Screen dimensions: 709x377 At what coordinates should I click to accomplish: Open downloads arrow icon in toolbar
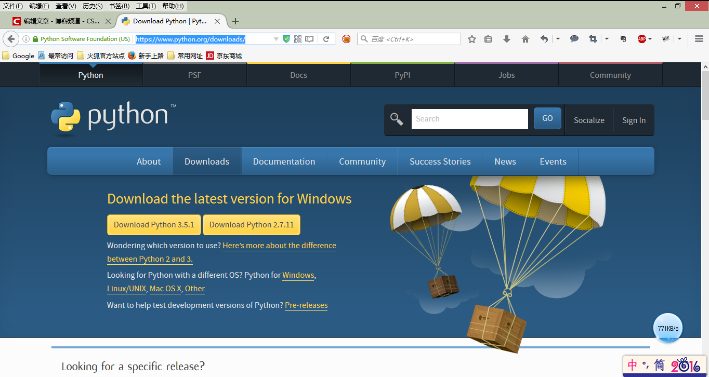[x=507, y=39]
